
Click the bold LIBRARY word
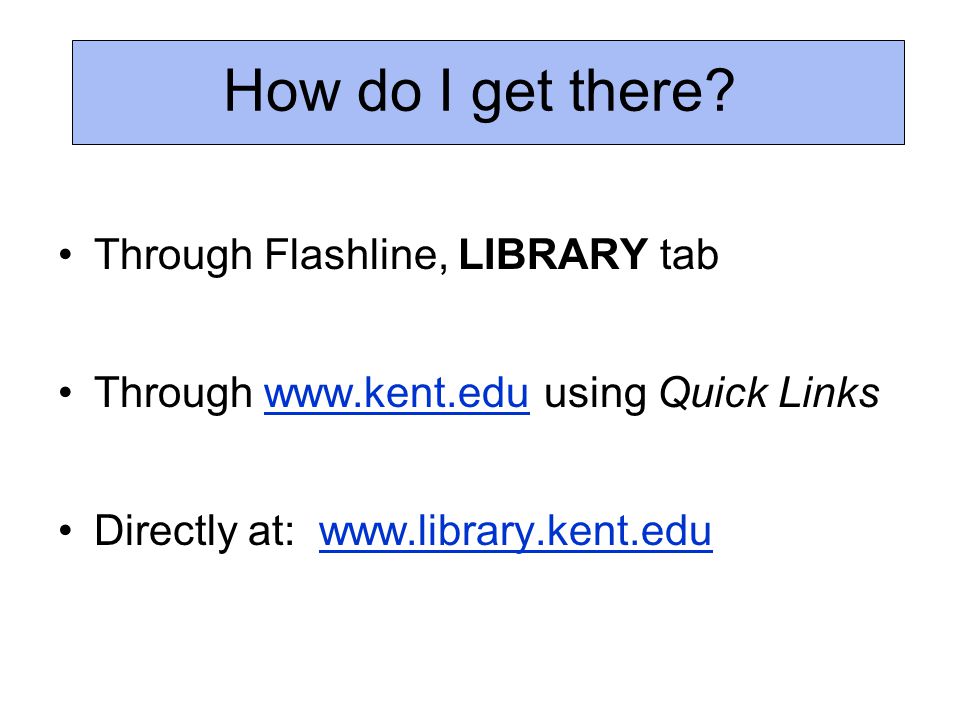coord(553,254)
